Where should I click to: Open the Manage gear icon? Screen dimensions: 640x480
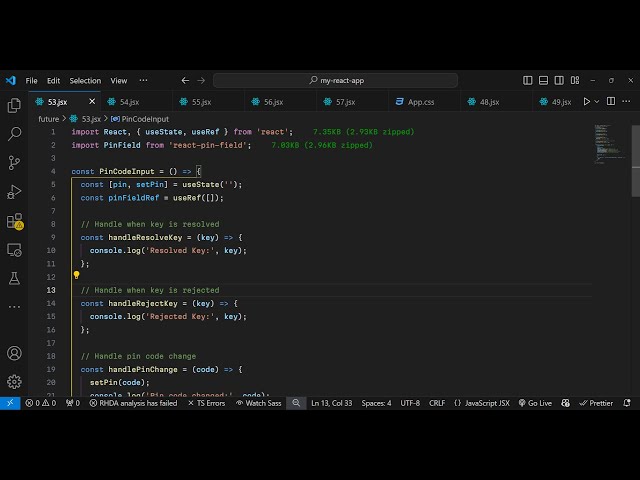(14, 381)
